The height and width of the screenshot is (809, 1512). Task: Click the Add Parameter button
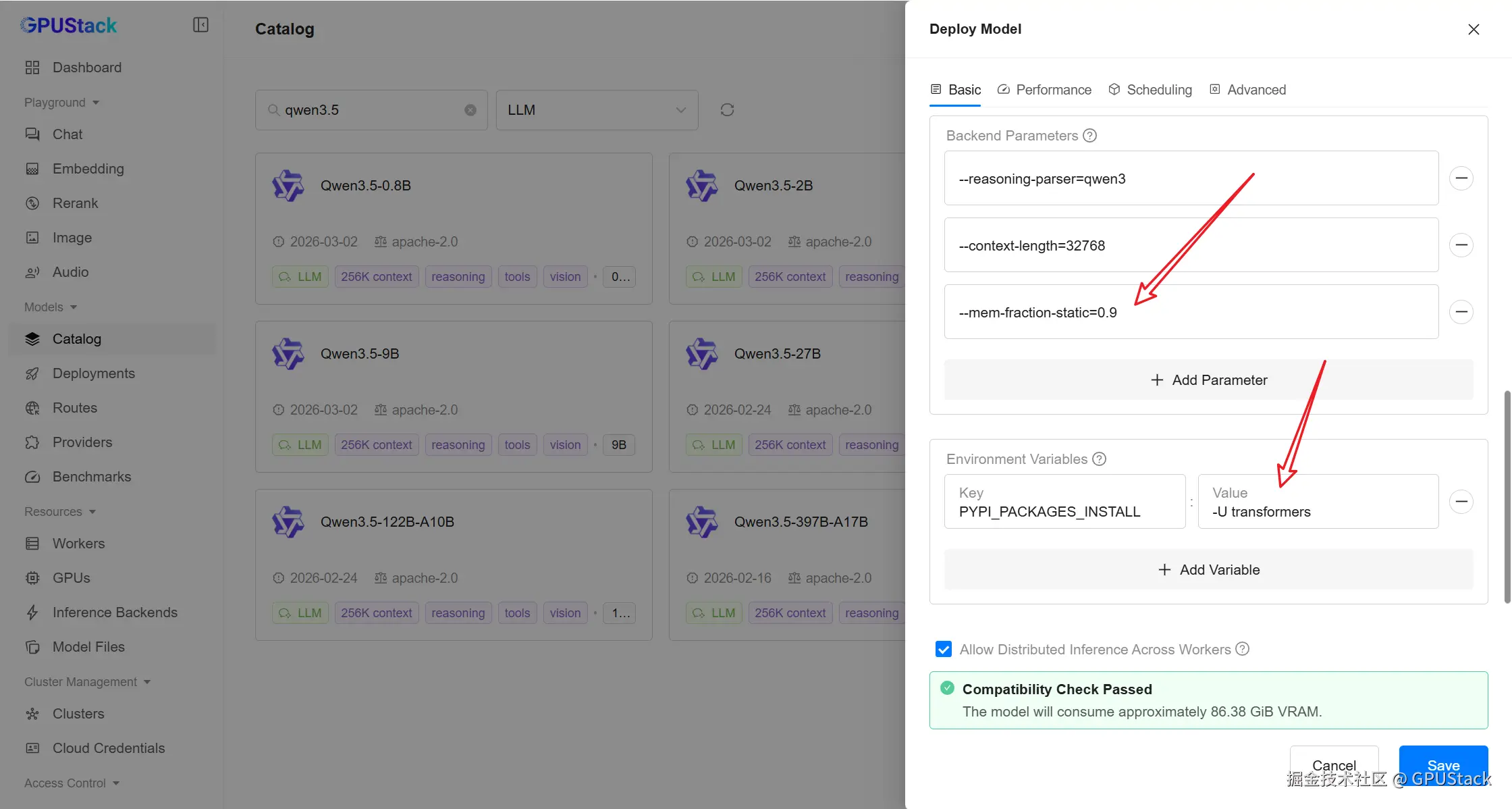coord(1208,380)
